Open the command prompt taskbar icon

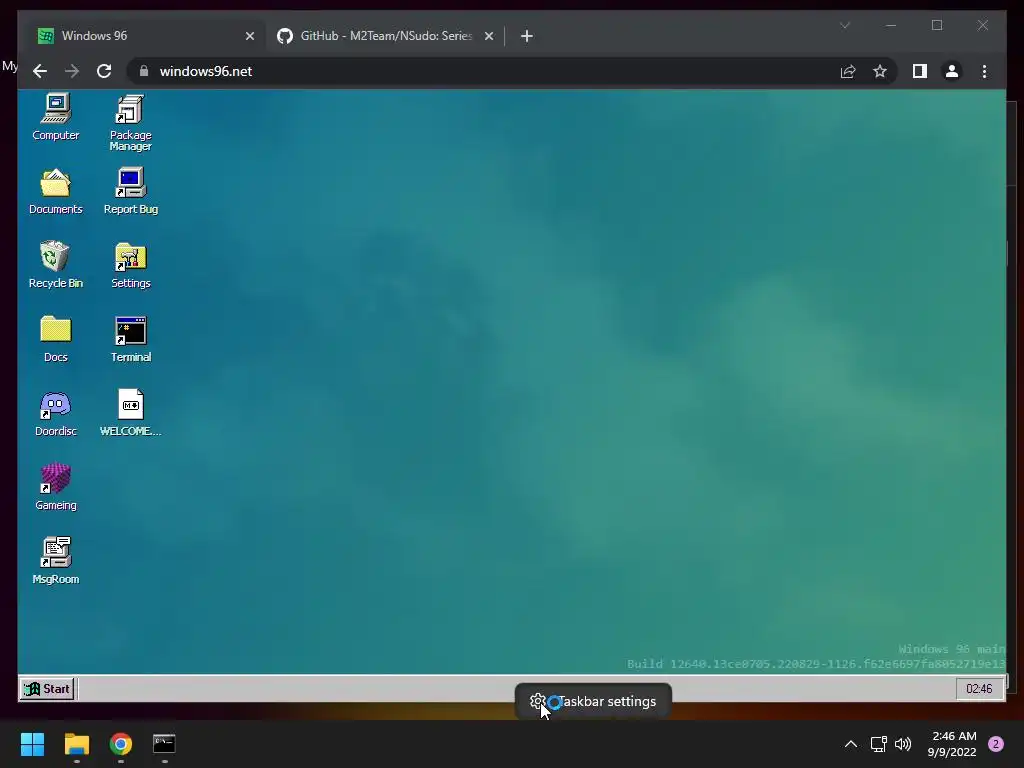coord(164,744)
